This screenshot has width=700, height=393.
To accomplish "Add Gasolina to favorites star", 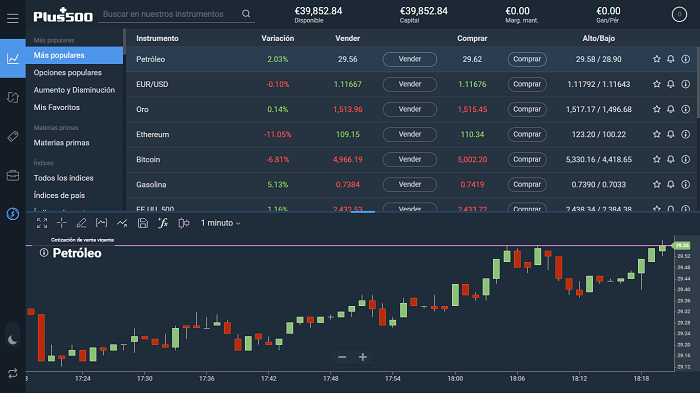I will click(x=656, y=184).
